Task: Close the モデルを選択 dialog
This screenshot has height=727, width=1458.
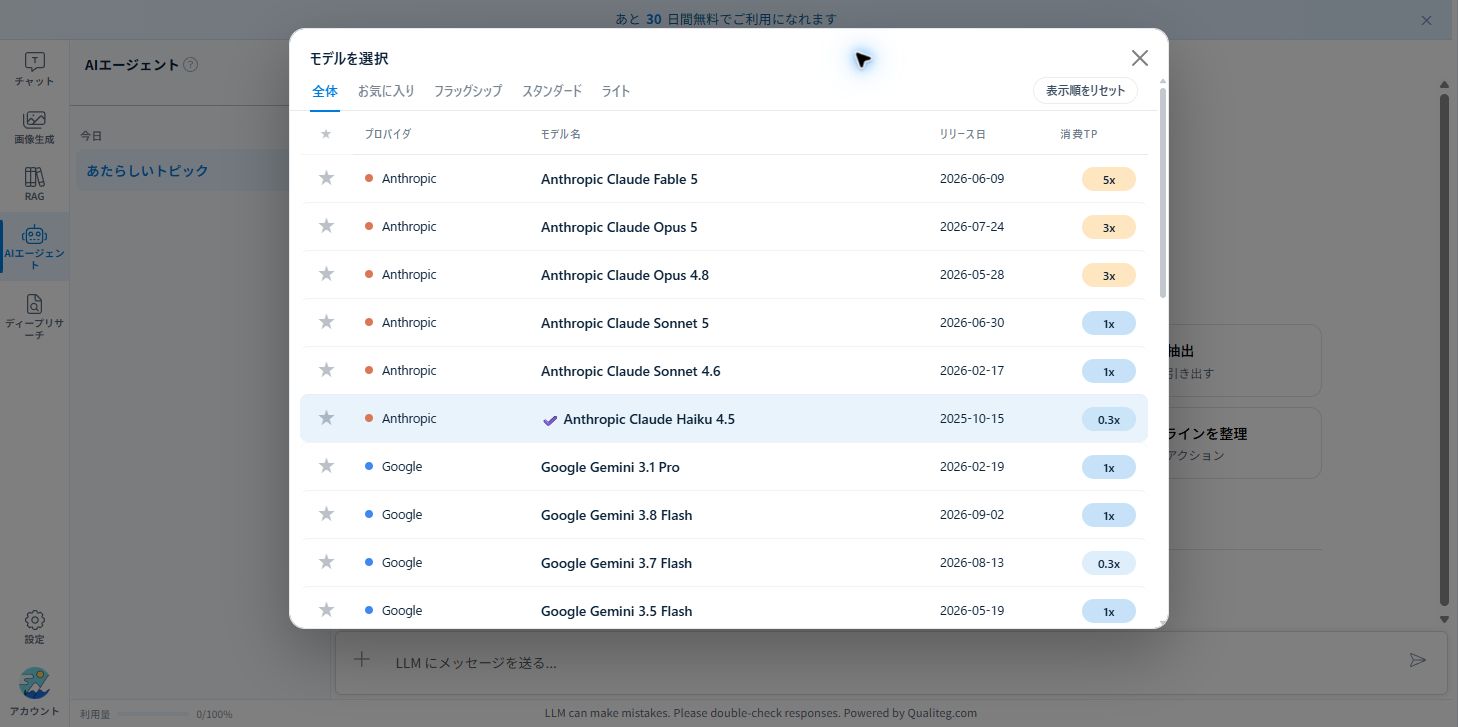Action: [1139, 58]
